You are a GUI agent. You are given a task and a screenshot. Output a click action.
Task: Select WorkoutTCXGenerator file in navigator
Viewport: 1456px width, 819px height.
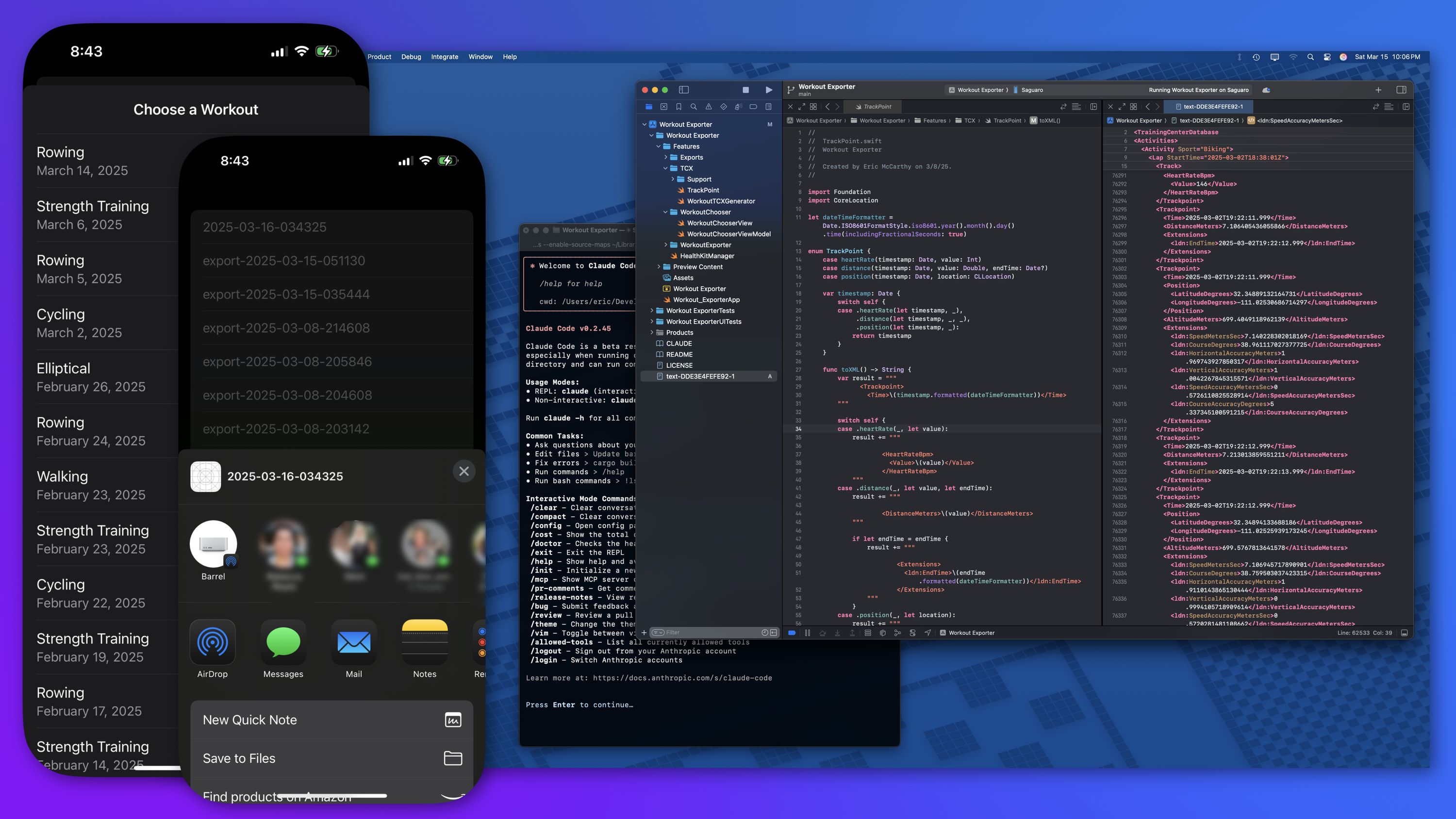pos(721,201)
